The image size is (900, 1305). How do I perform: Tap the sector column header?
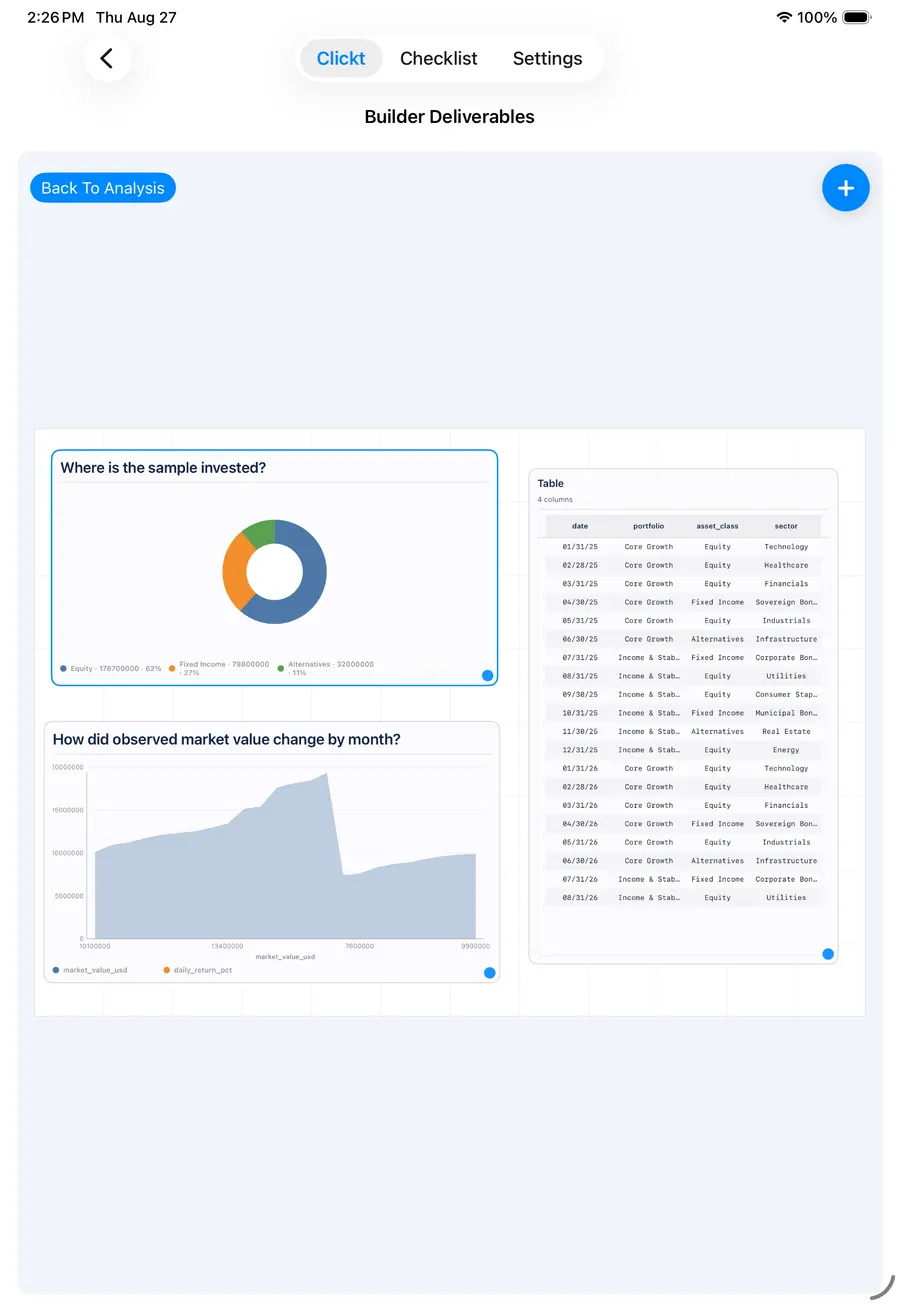coord(786,526)
